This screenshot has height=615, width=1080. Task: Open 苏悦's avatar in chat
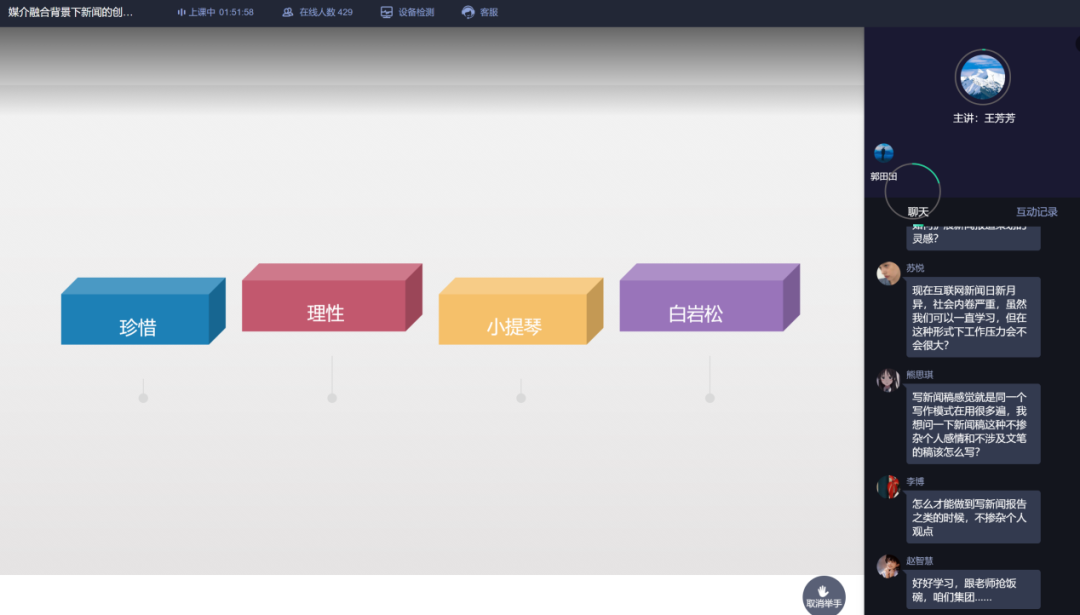coord(888,273)
